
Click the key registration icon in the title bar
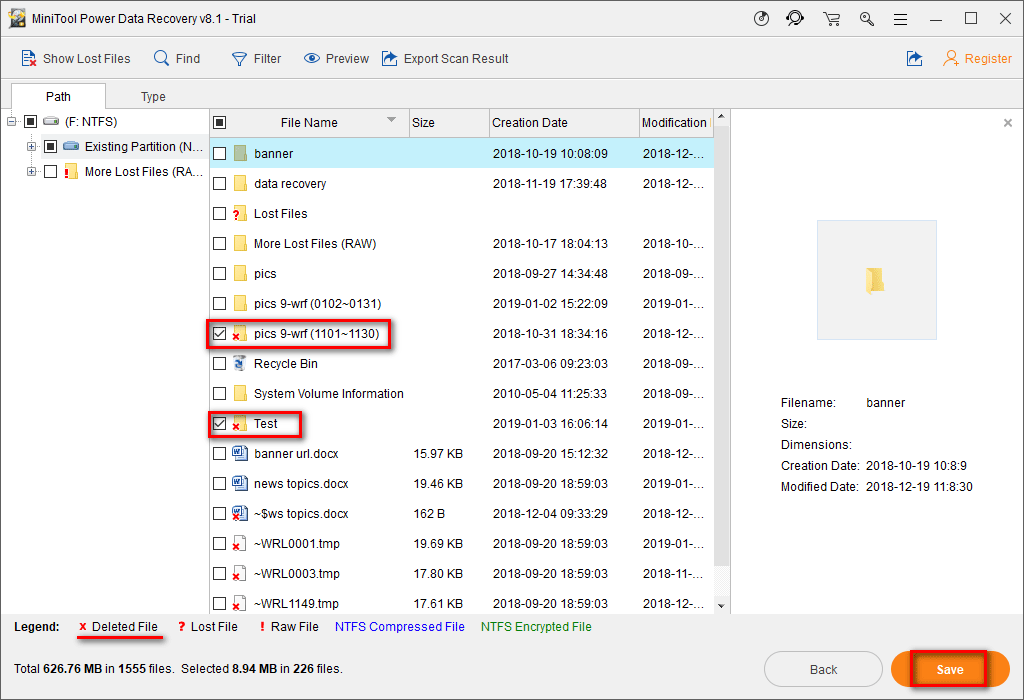coord(867,18)
